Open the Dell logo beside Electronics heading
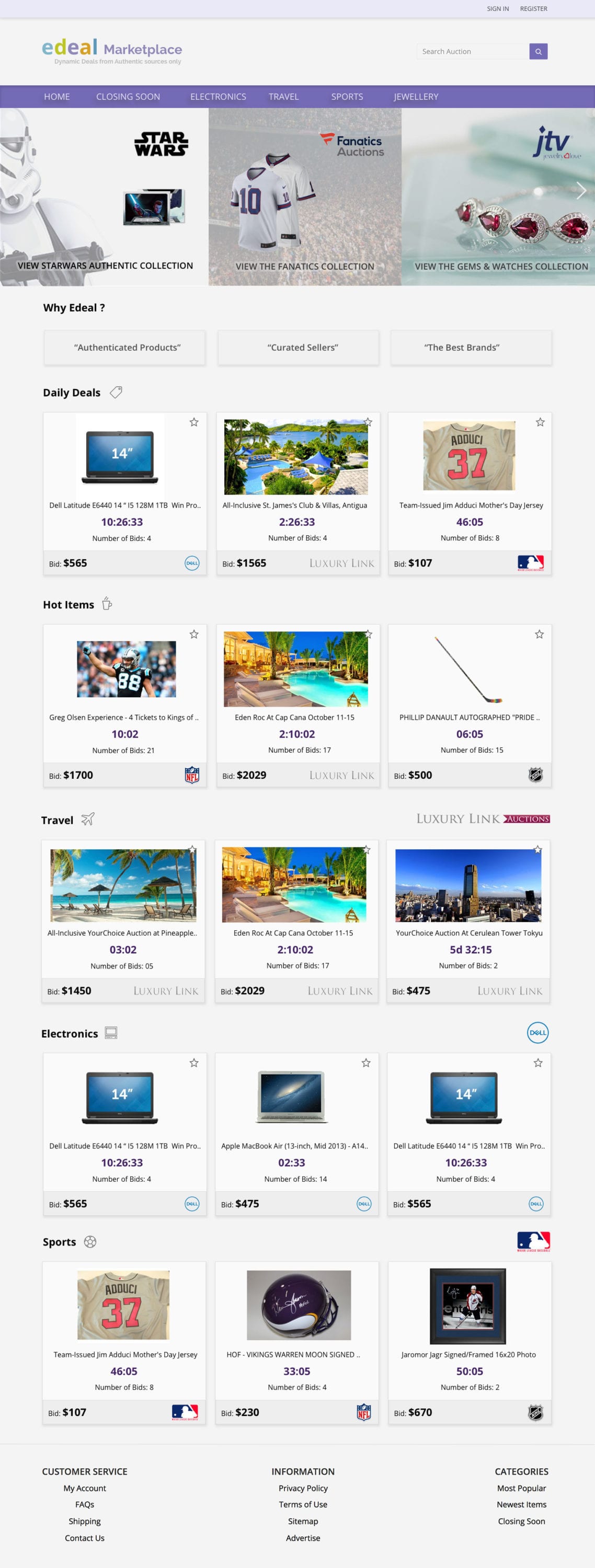595x1568 pixels. [x=538, y=1032]
